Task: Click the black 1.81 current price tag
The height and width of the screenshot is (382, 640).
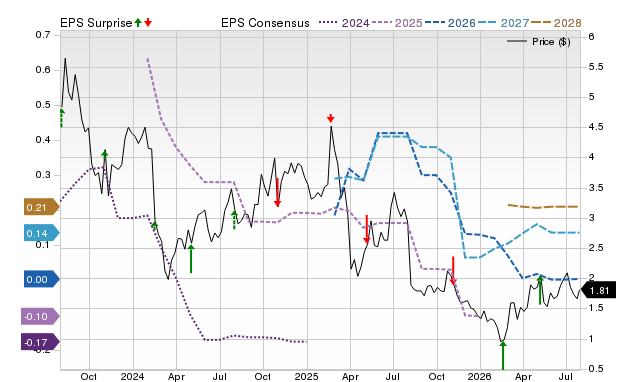Action: (598, 291)
